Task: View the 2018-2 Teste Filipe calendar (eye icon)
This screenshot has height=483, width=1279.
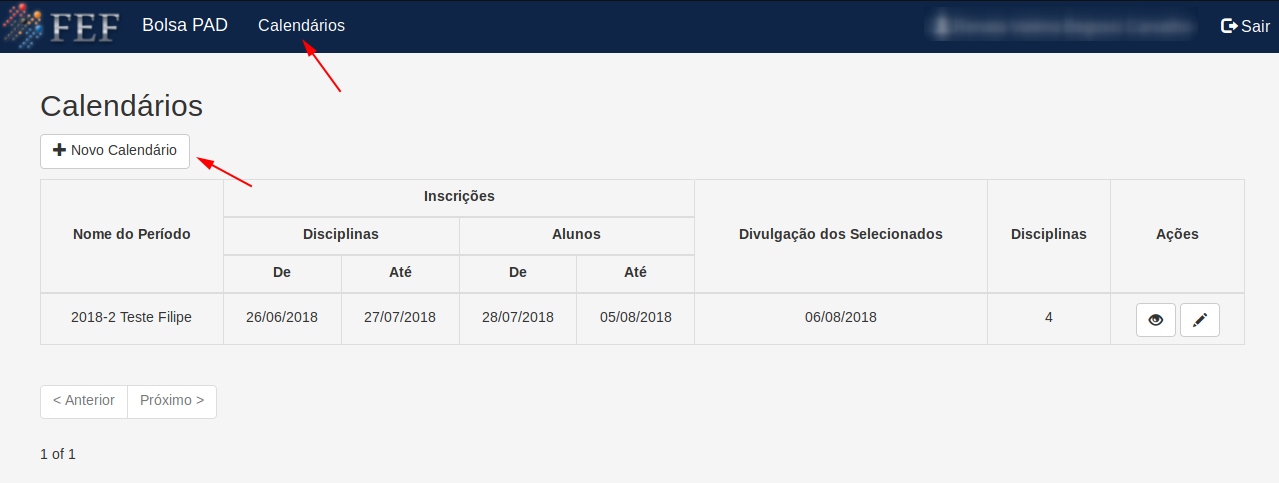Action: coord(1156,320)
